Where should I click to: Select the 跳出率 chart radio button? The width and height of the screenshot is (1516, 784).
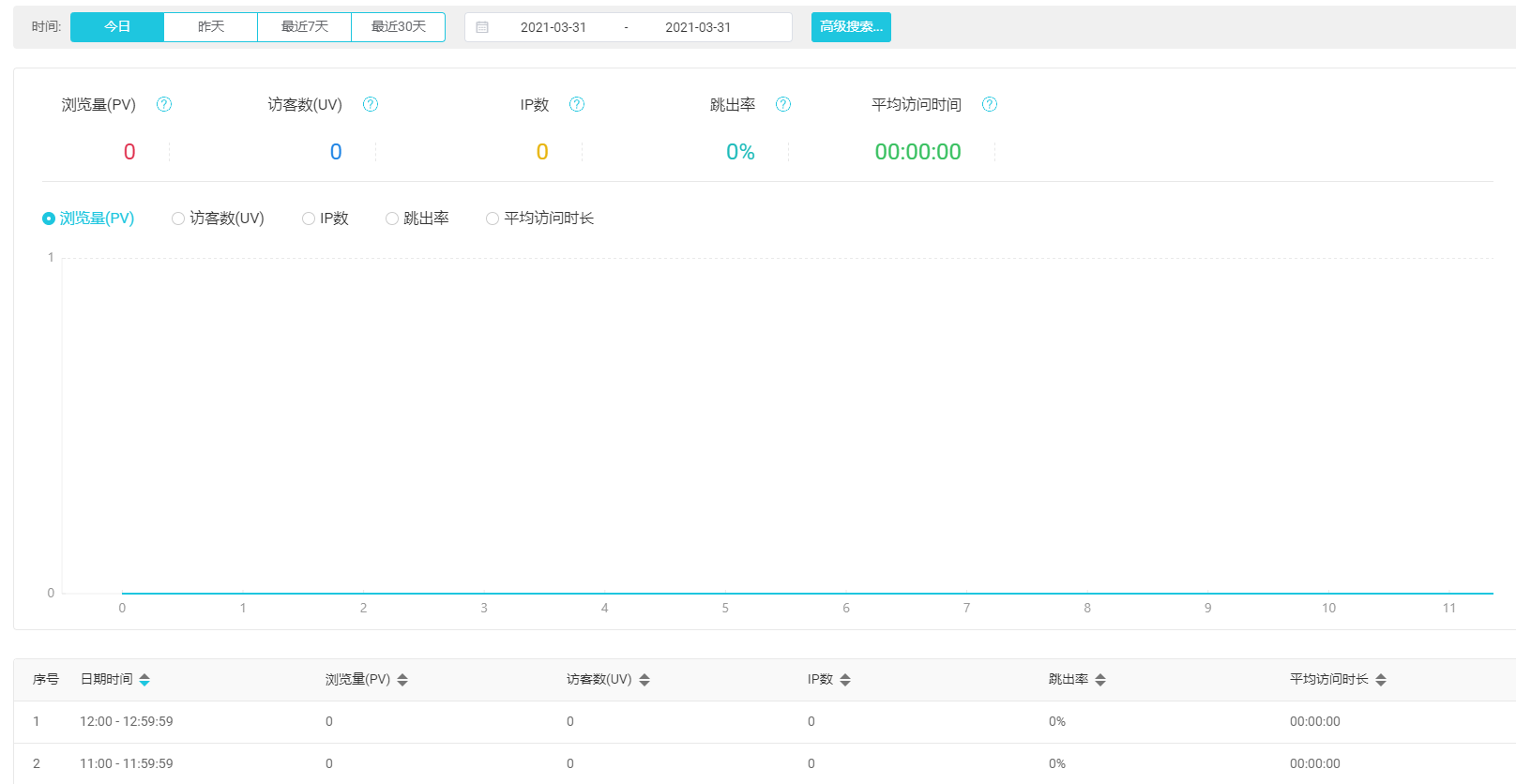pos(392,219)
